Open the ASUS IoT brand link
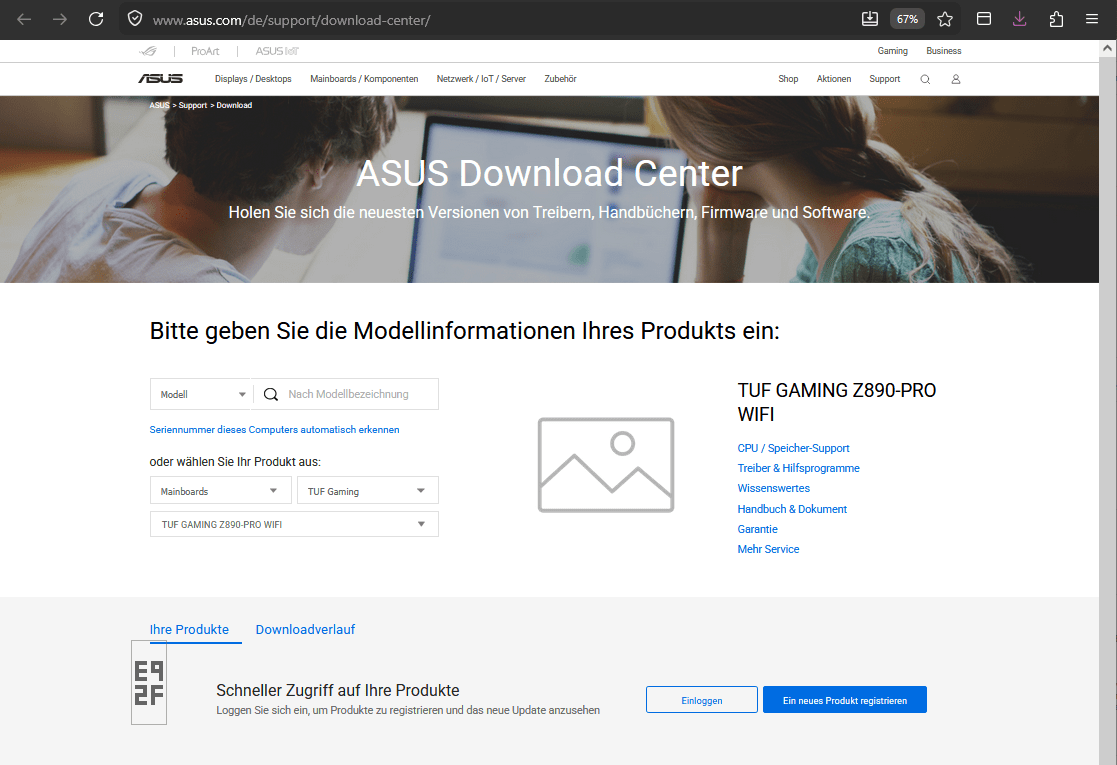Image resolution: width=1117 pixels, height=765 pixels. coord(277,51)
